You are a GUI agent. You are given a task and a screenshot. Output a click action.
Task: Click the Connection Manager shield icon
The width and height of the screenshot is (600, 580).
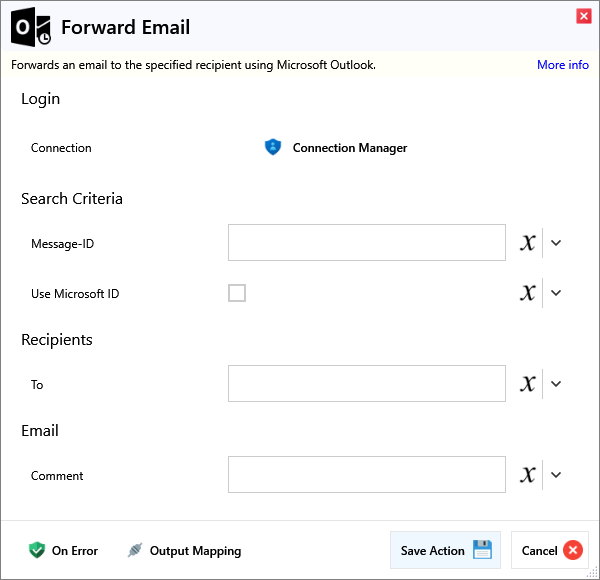coord(273,147)
